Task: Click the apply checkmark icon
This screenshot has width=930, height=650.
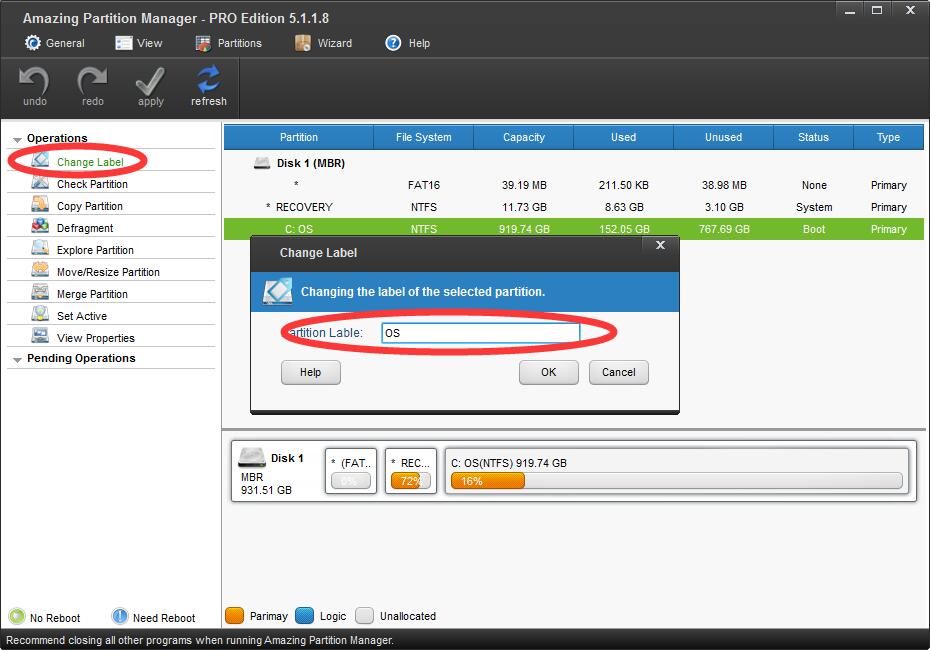Action: click(150, 81)
